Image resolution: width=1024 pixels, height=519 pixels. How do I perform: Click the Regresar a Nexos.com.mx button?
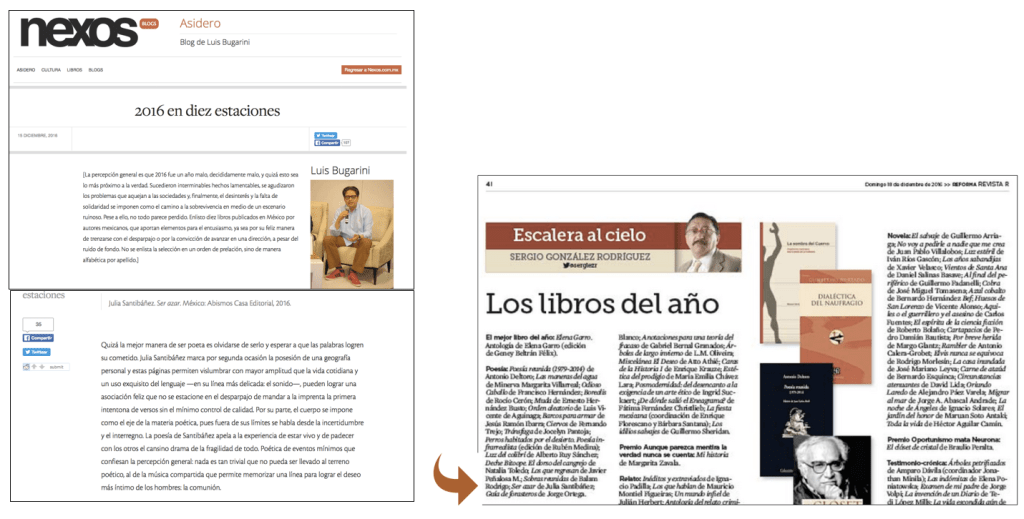pos(371,70)
